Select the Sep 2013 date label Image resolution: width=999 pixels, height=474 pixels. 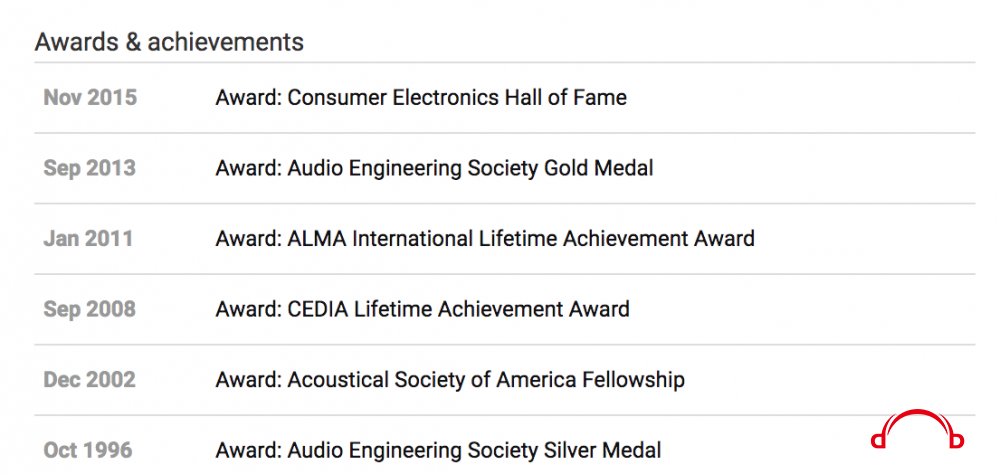coord(89,168)
